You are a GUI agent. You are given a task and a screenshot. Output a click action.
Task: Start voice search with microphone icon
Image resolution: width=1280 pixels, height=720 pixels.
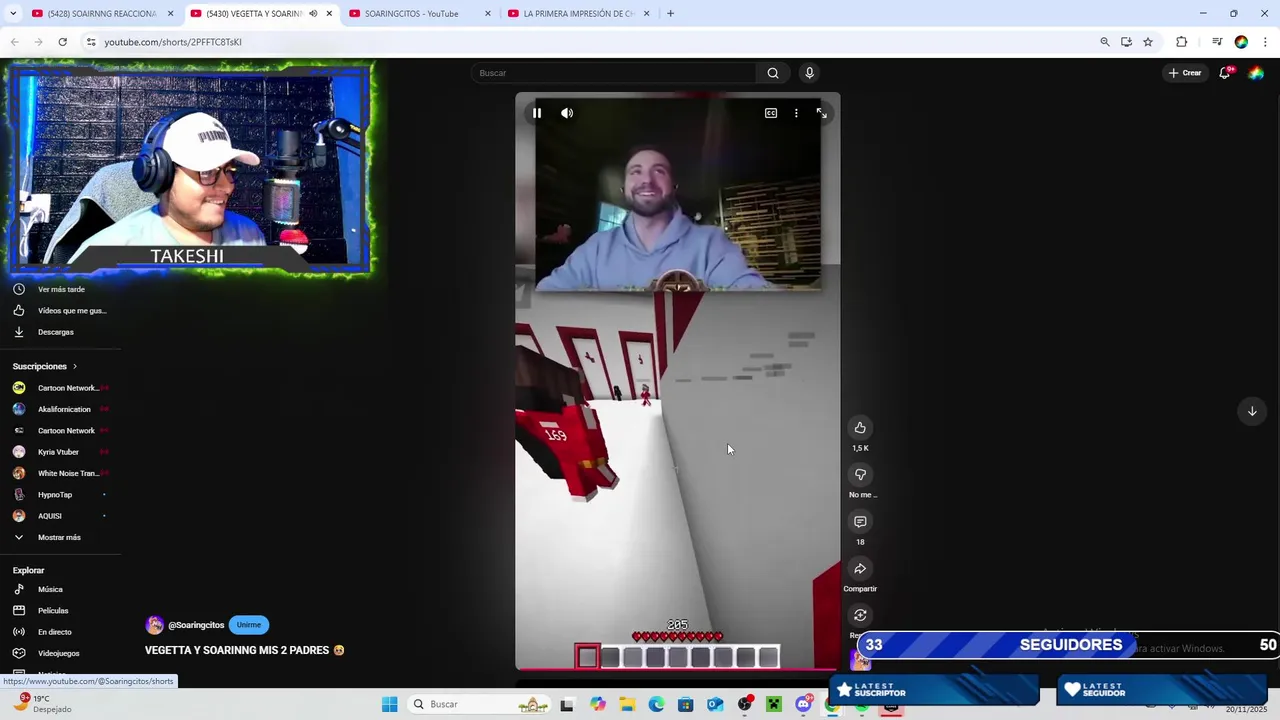[x=810, y=73]
